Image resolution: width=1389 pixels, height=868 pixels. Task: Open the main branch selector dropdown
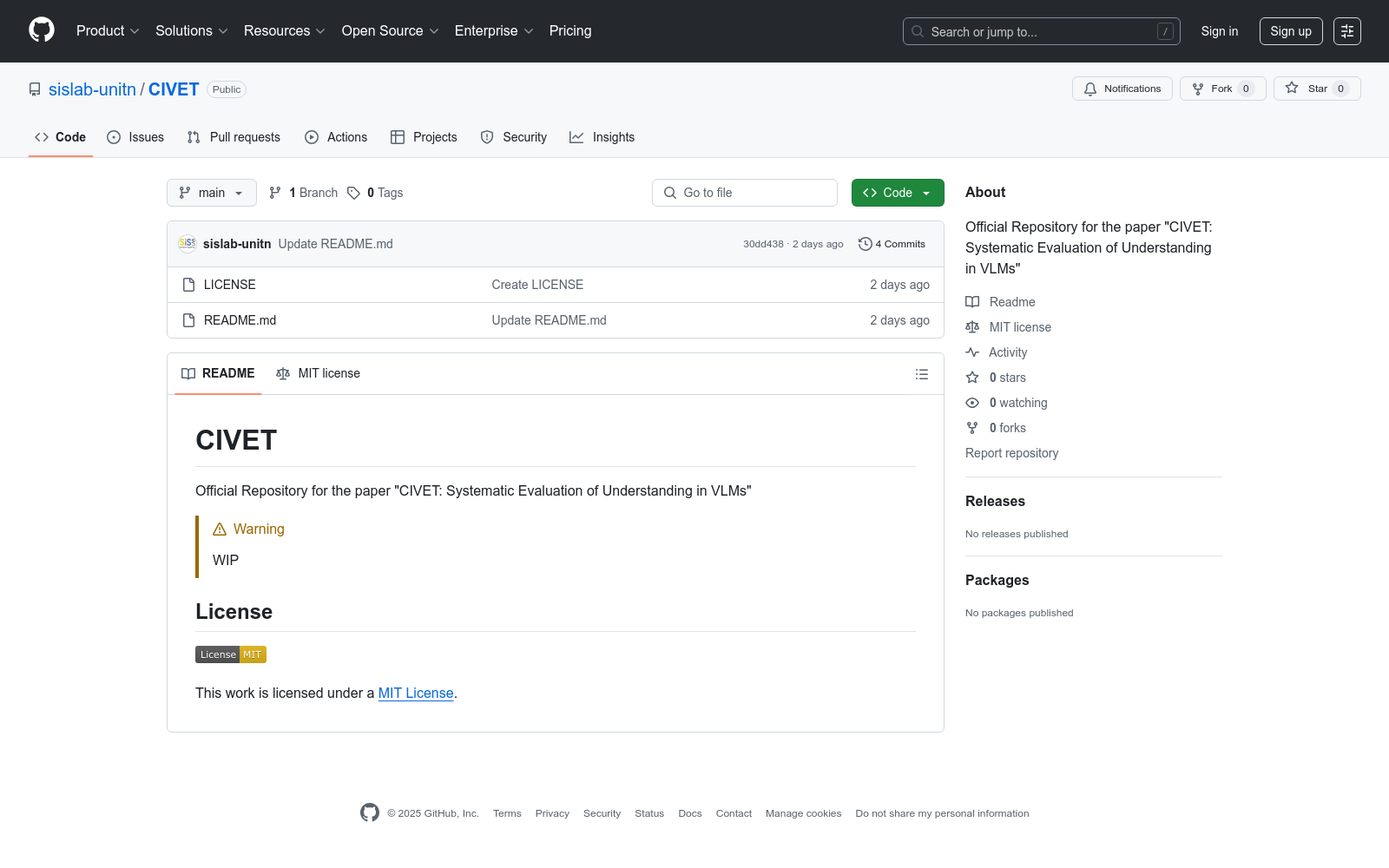(212, 193)
